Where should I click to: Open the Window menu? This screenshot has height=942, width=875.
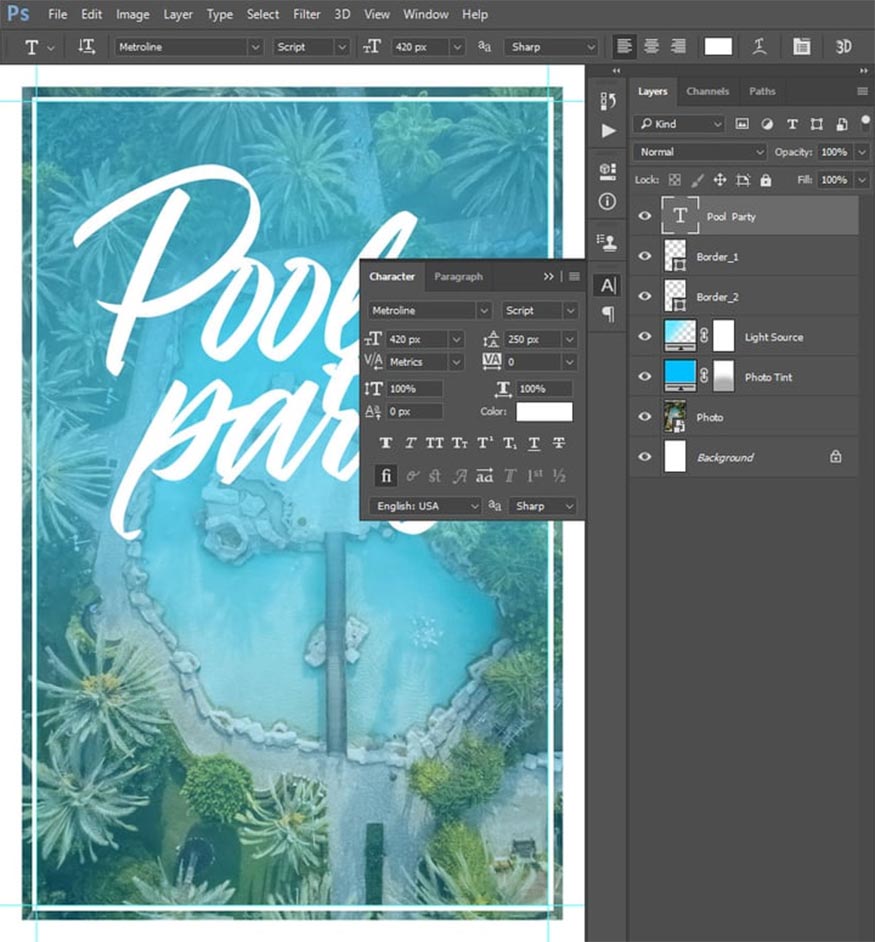(425, 14)
